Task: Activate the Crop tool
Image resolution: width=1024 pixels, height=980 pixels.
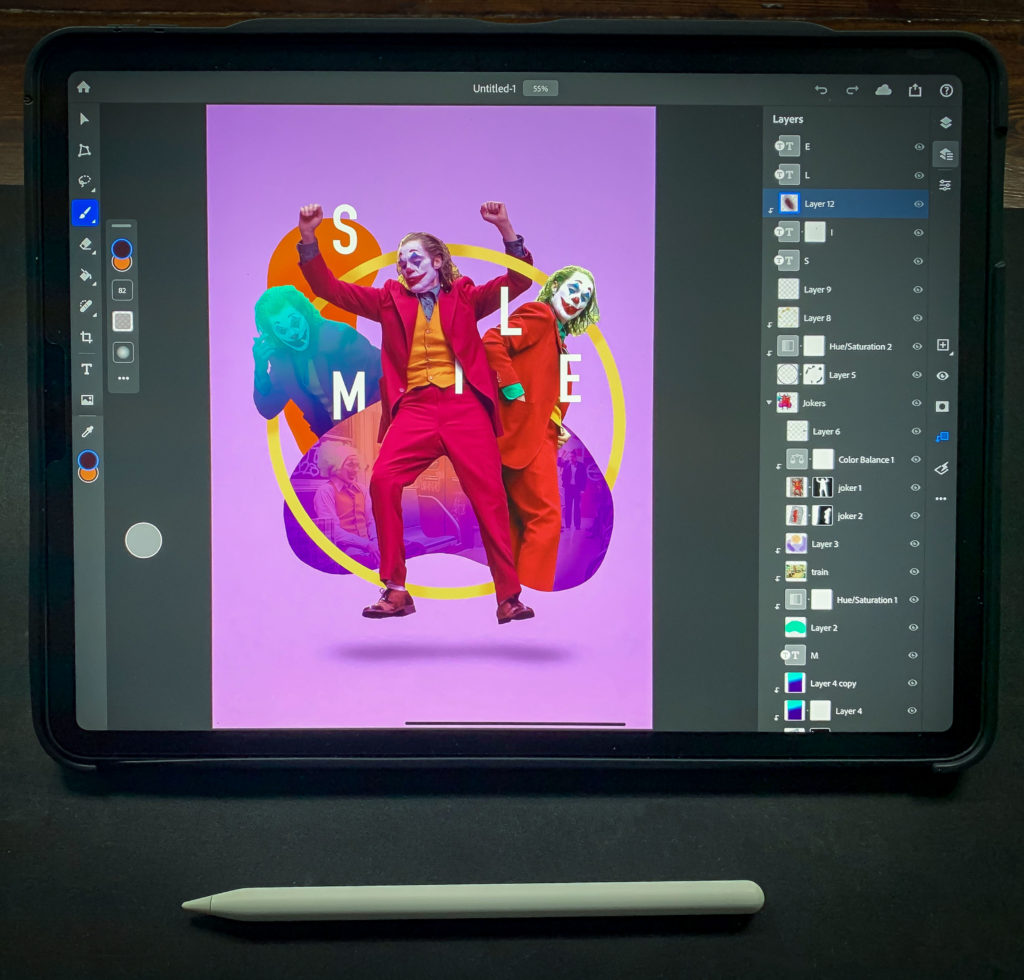Action: click(86, 337)
